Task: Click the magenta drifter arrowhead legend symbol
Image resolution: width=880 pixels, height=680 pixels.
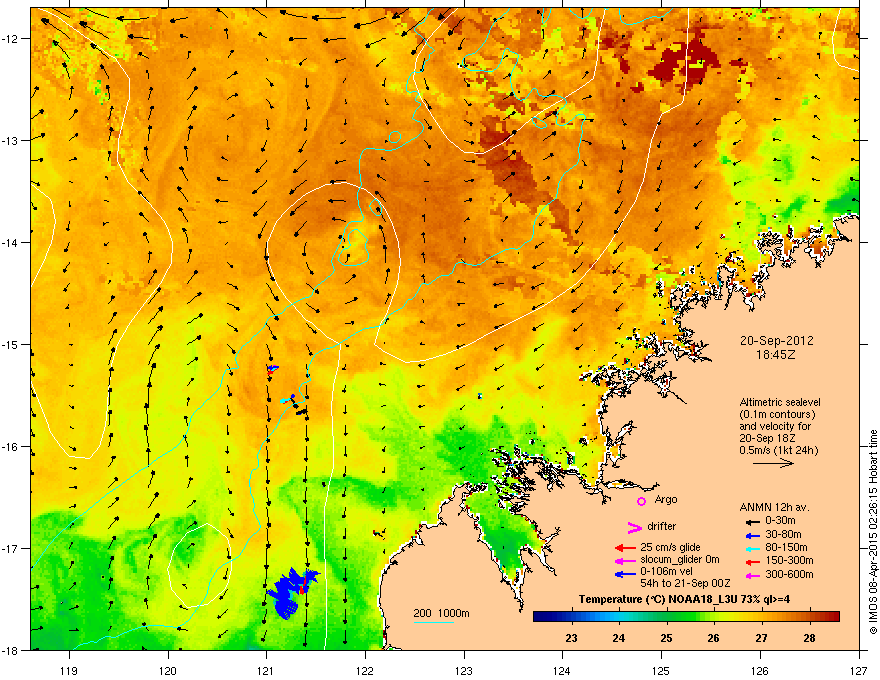Action: click(634, 528)
